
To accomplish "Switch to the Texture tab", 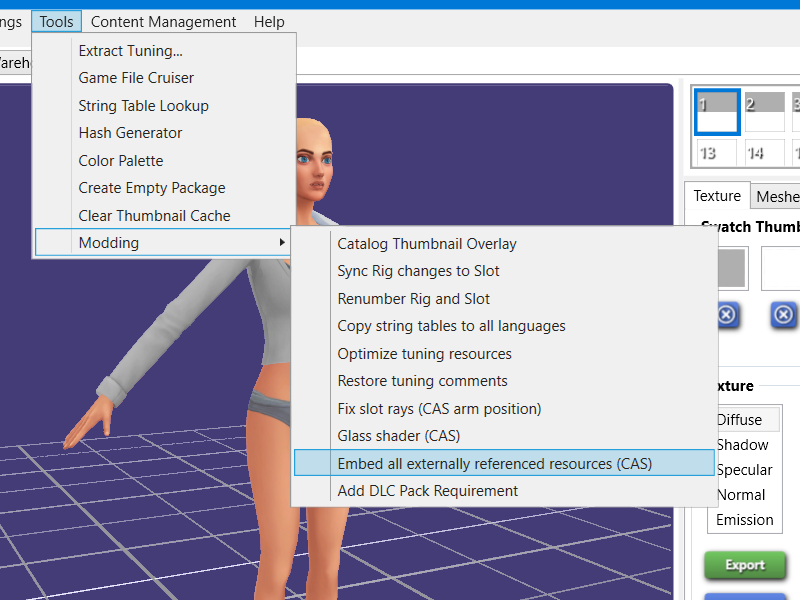I will pos(717,196).
